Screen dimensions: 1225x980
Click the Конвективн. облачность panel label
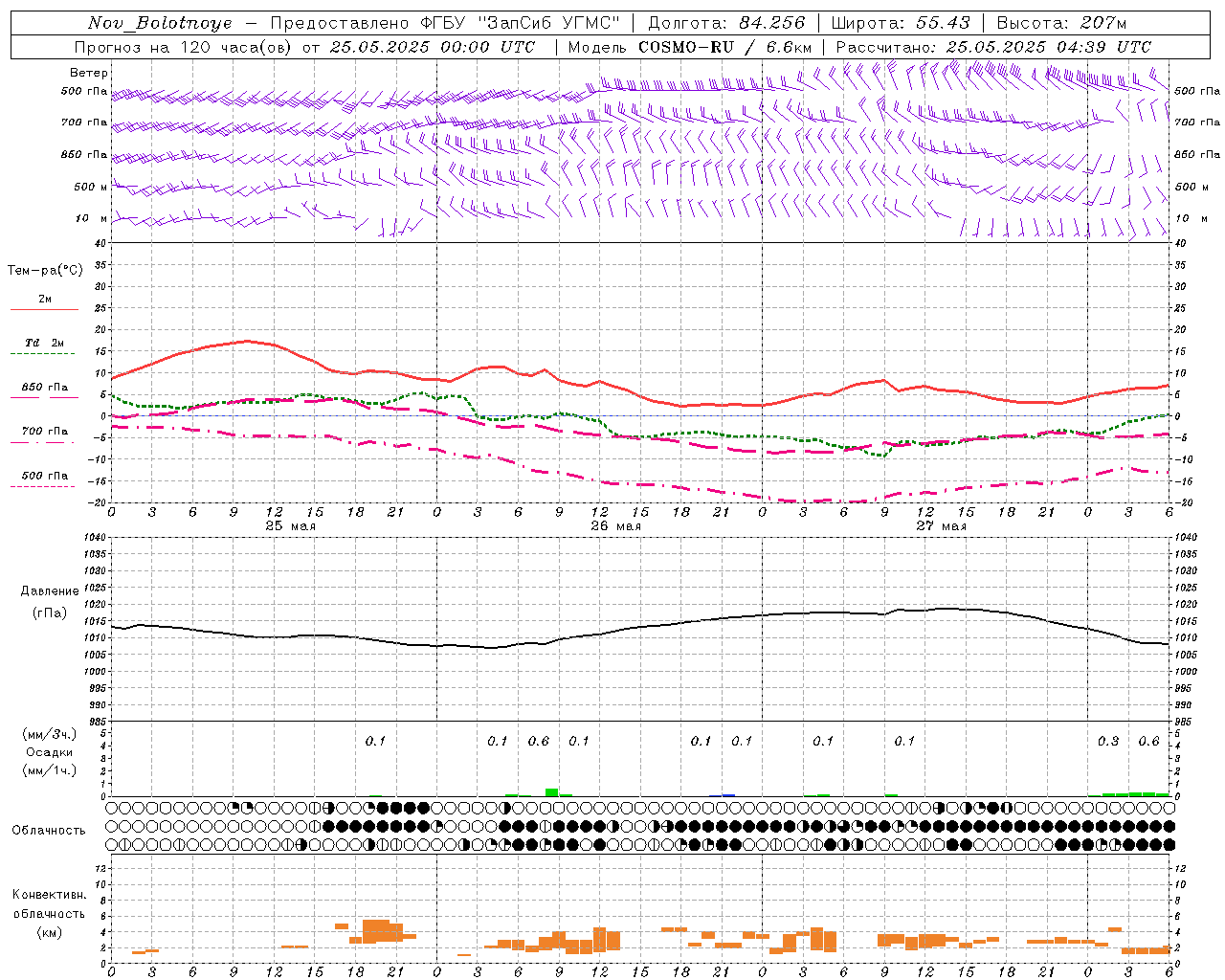(x=49, y=904)
